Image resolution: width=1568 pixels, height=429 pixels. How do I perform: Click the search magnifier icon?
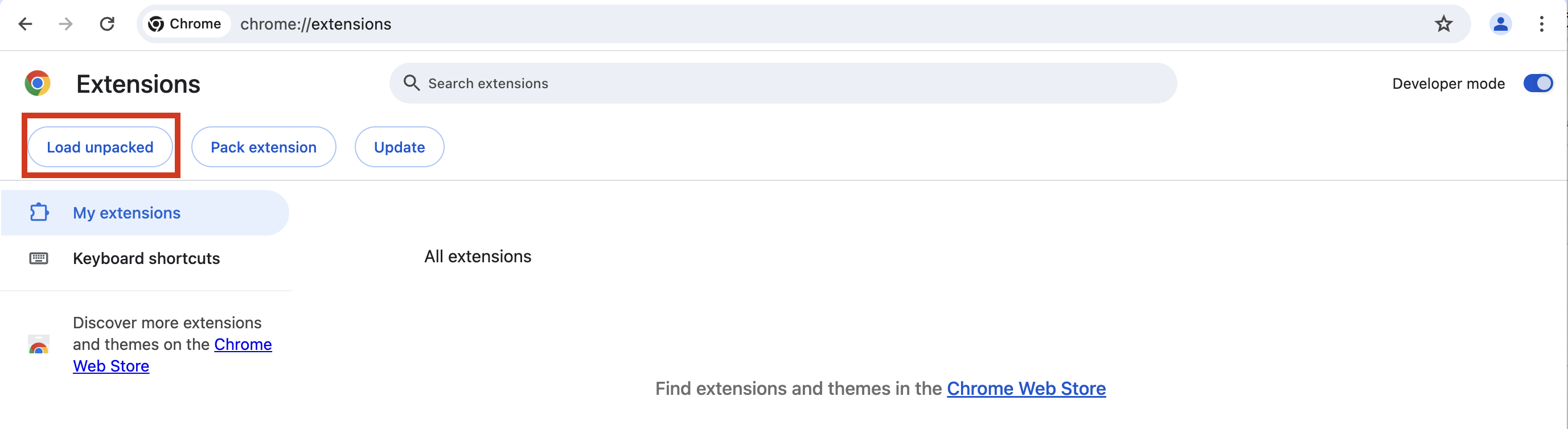tap(412, 82)
